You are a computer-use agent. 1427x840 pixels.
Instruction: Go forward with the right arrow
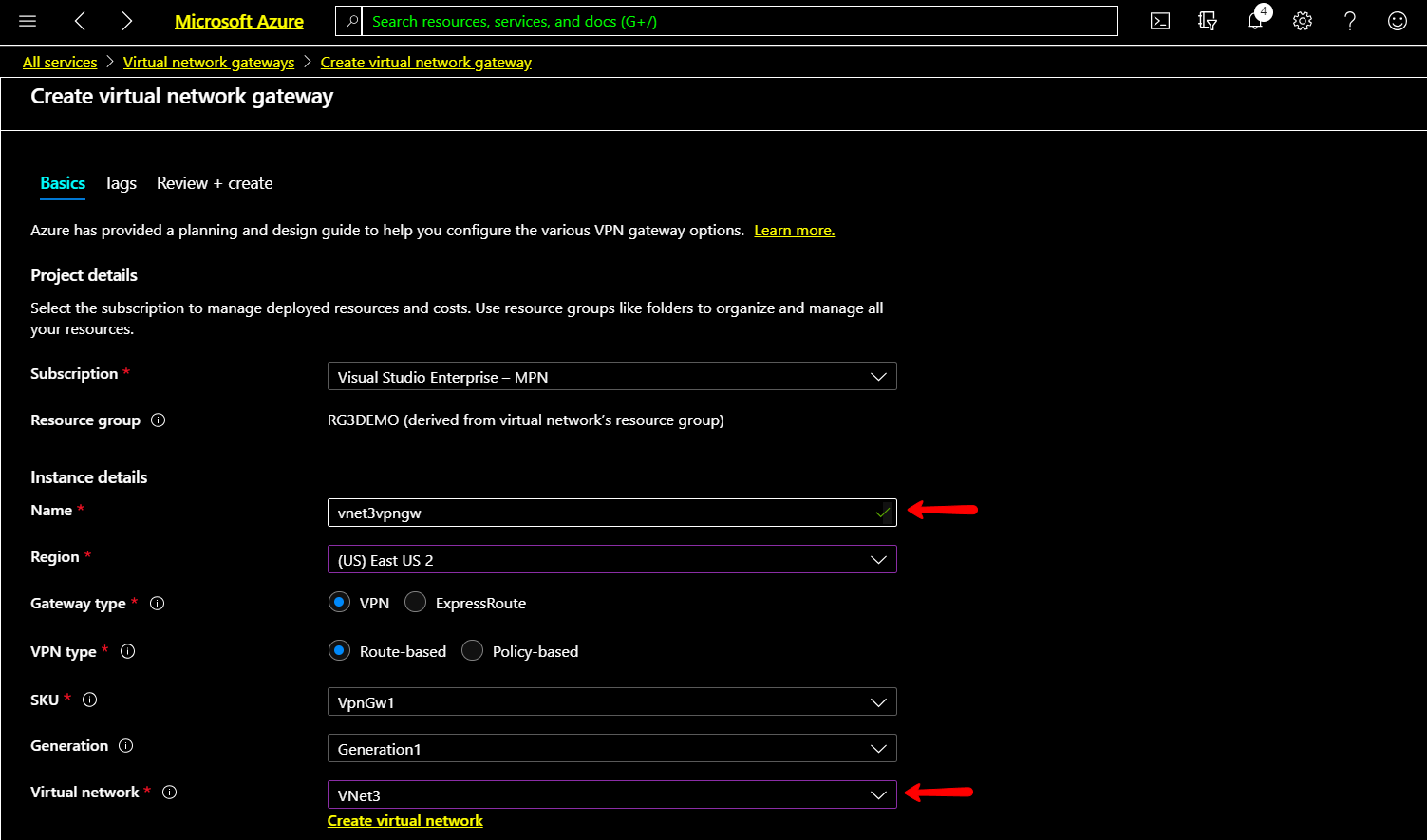pyautogui.click(x=126, y=21)
